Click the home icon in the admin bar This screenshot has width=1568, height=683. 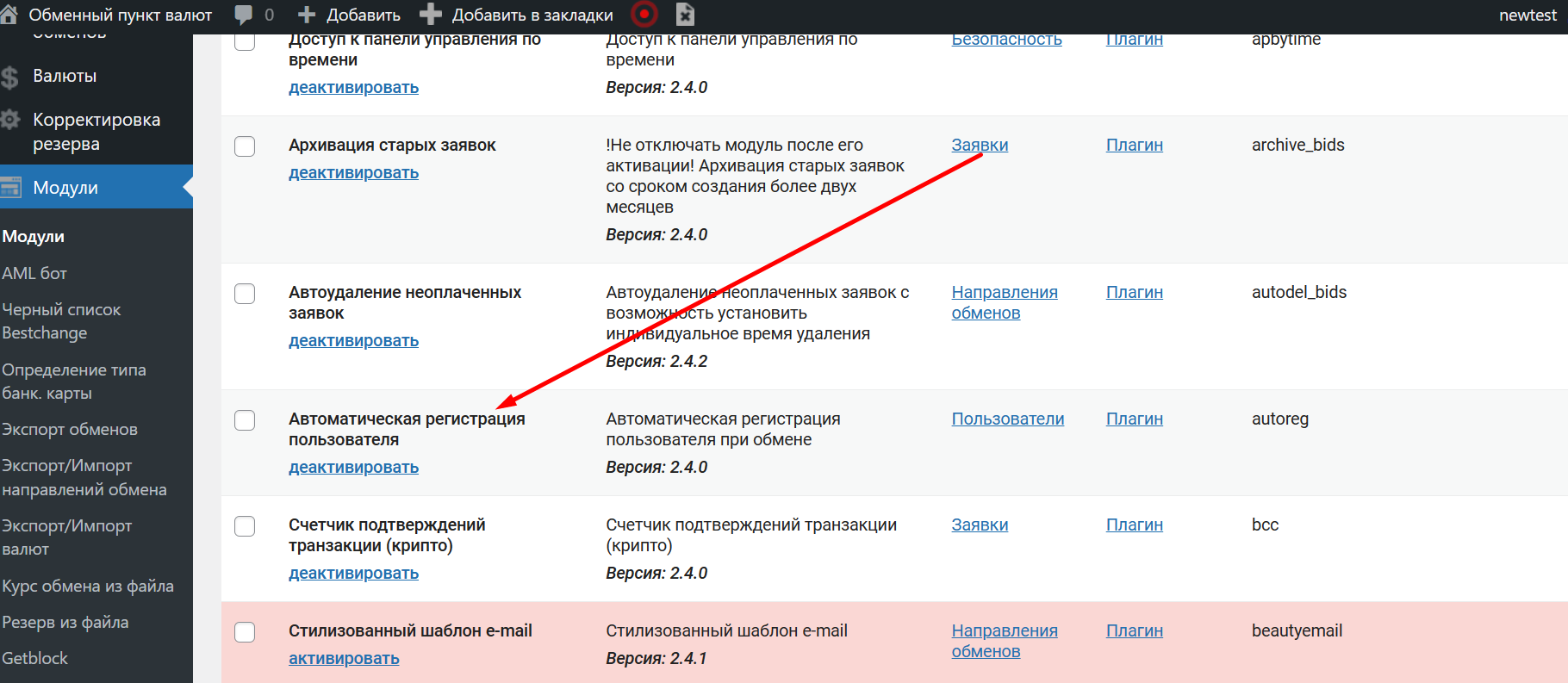click(9, 15)
